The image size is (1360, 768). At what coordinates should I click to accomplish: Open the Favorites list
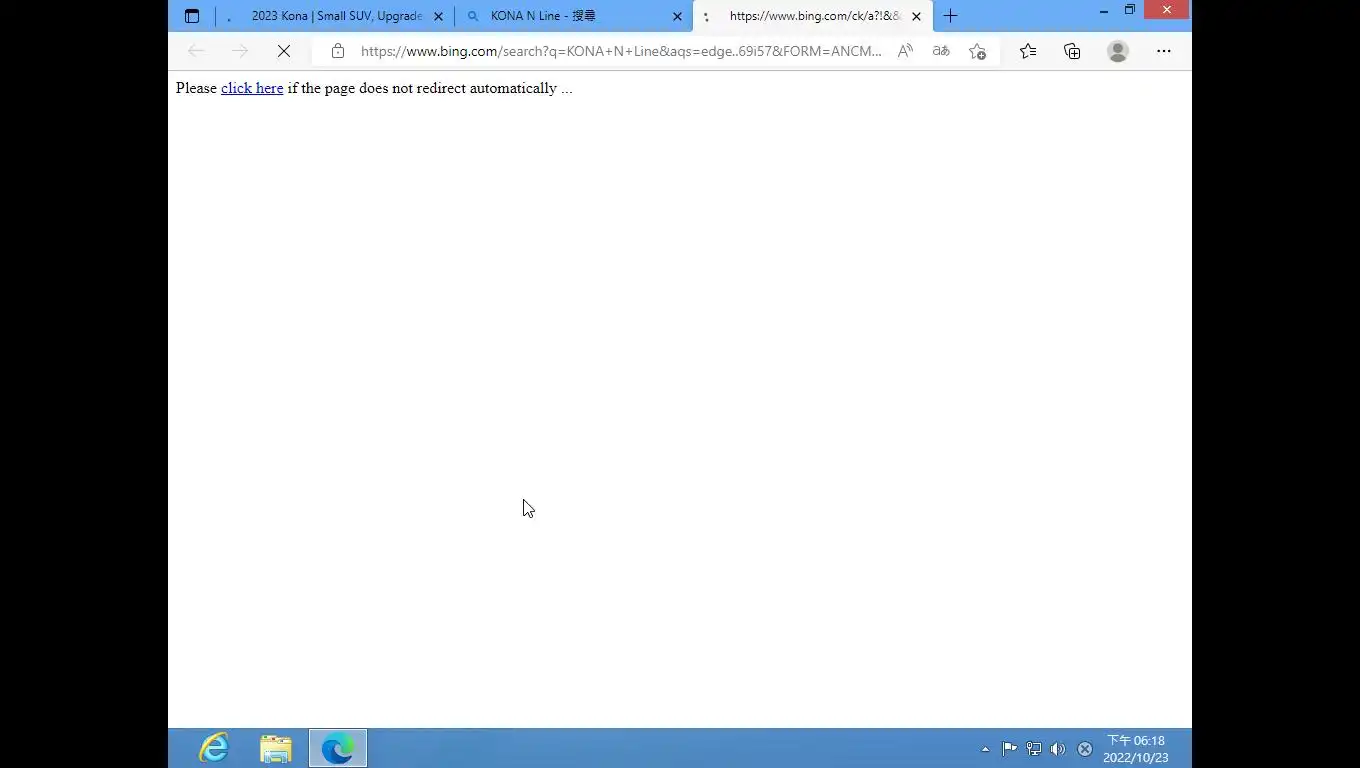coord(1028,51)
